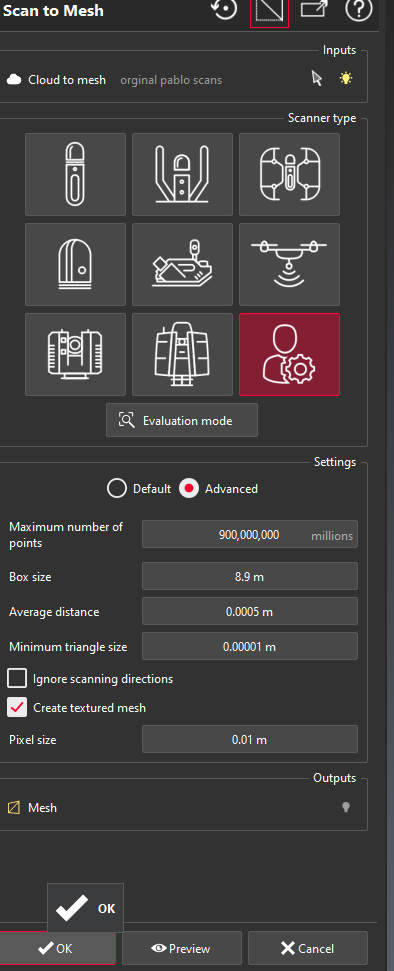The image size is (394, 971).
Task: Click the Average distance field 0.0005 m
Action: tap(250, 612)
